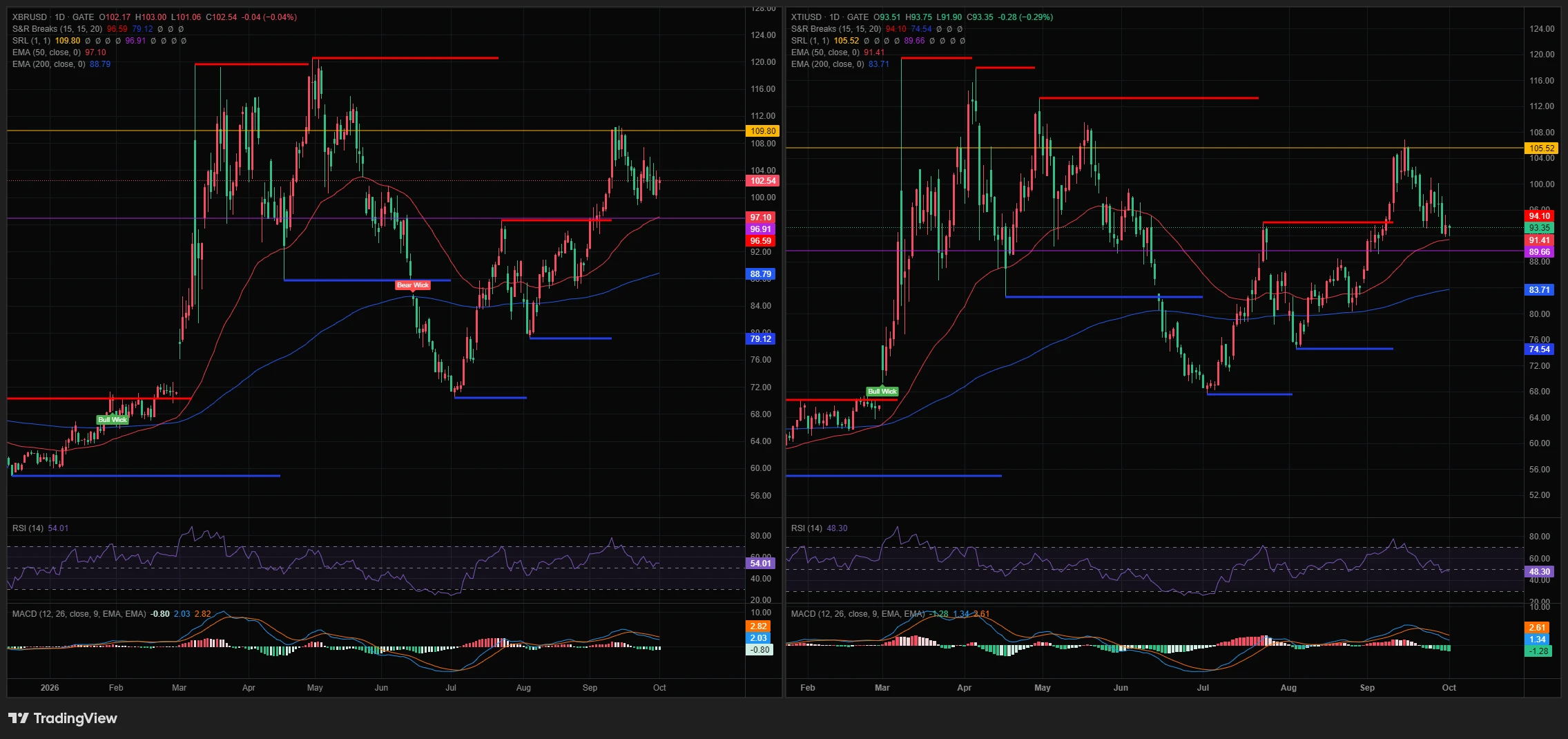The height and width of the screenshot is (739, 1568).
Task: Click the blue 74.54 support price label
Action: (1540, 349)
